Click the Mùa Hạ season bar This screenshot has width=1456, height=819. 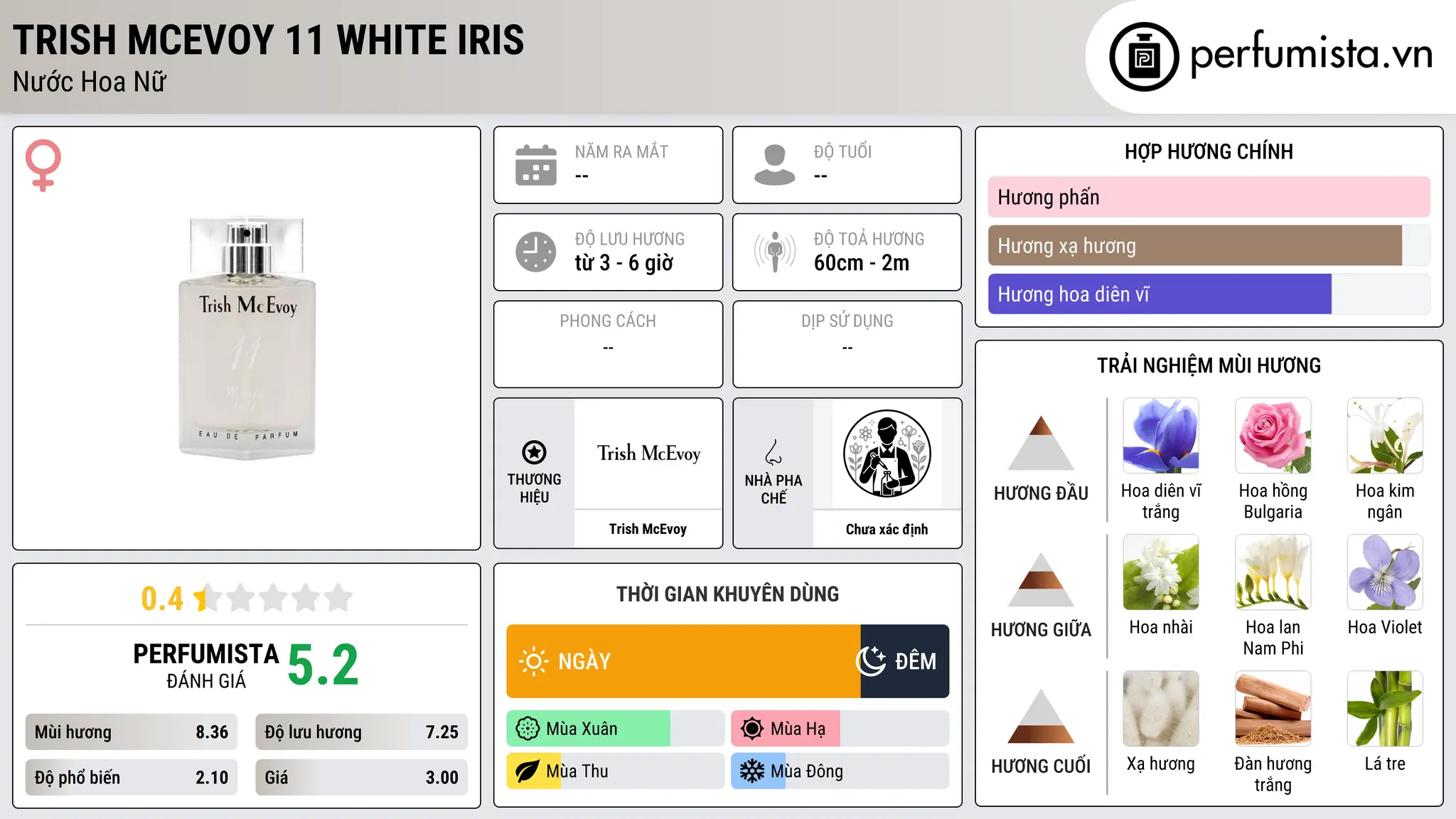pos(840,729)
